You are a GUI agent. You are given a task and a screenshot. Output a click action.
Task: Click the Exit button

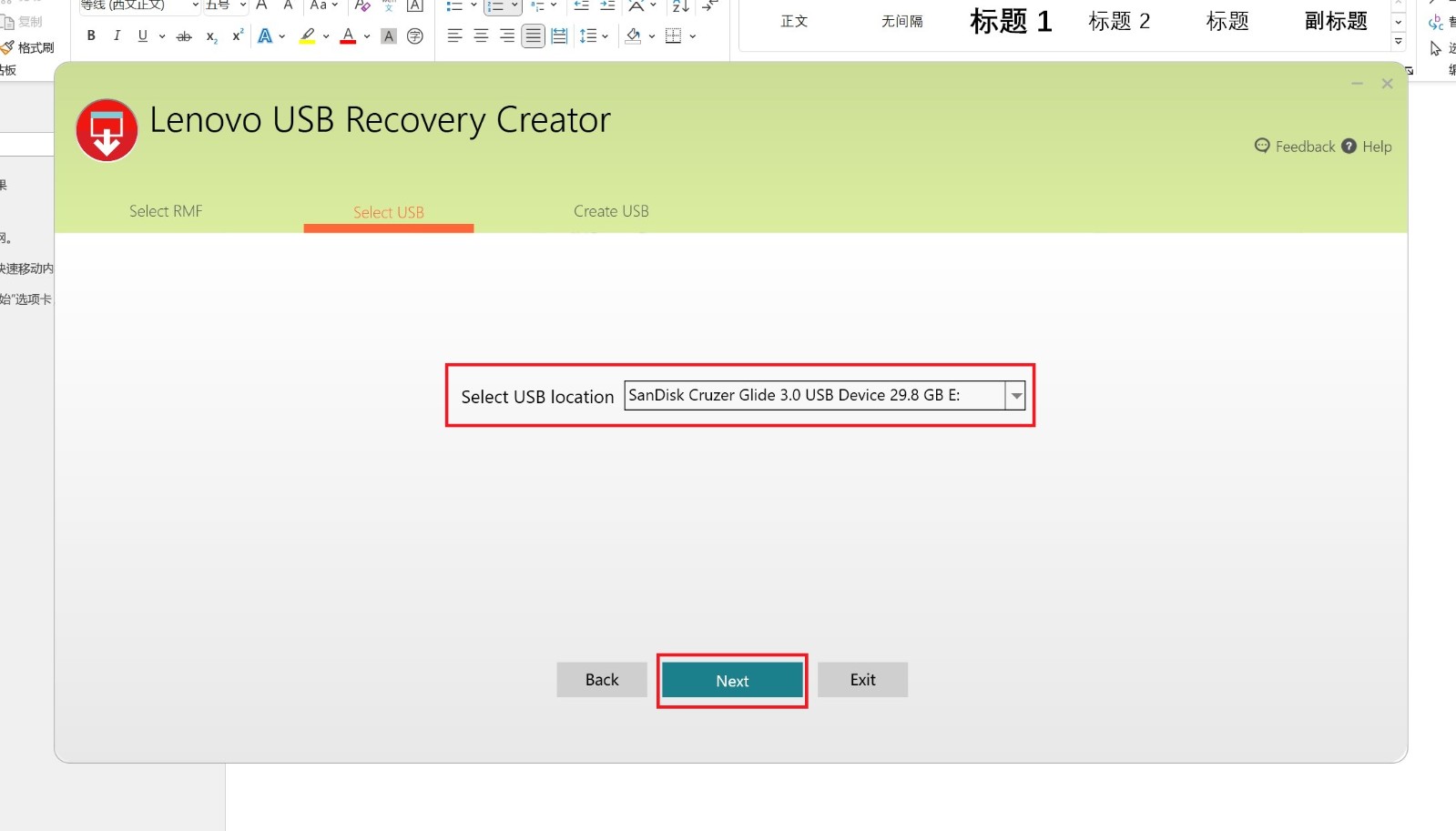862,680
